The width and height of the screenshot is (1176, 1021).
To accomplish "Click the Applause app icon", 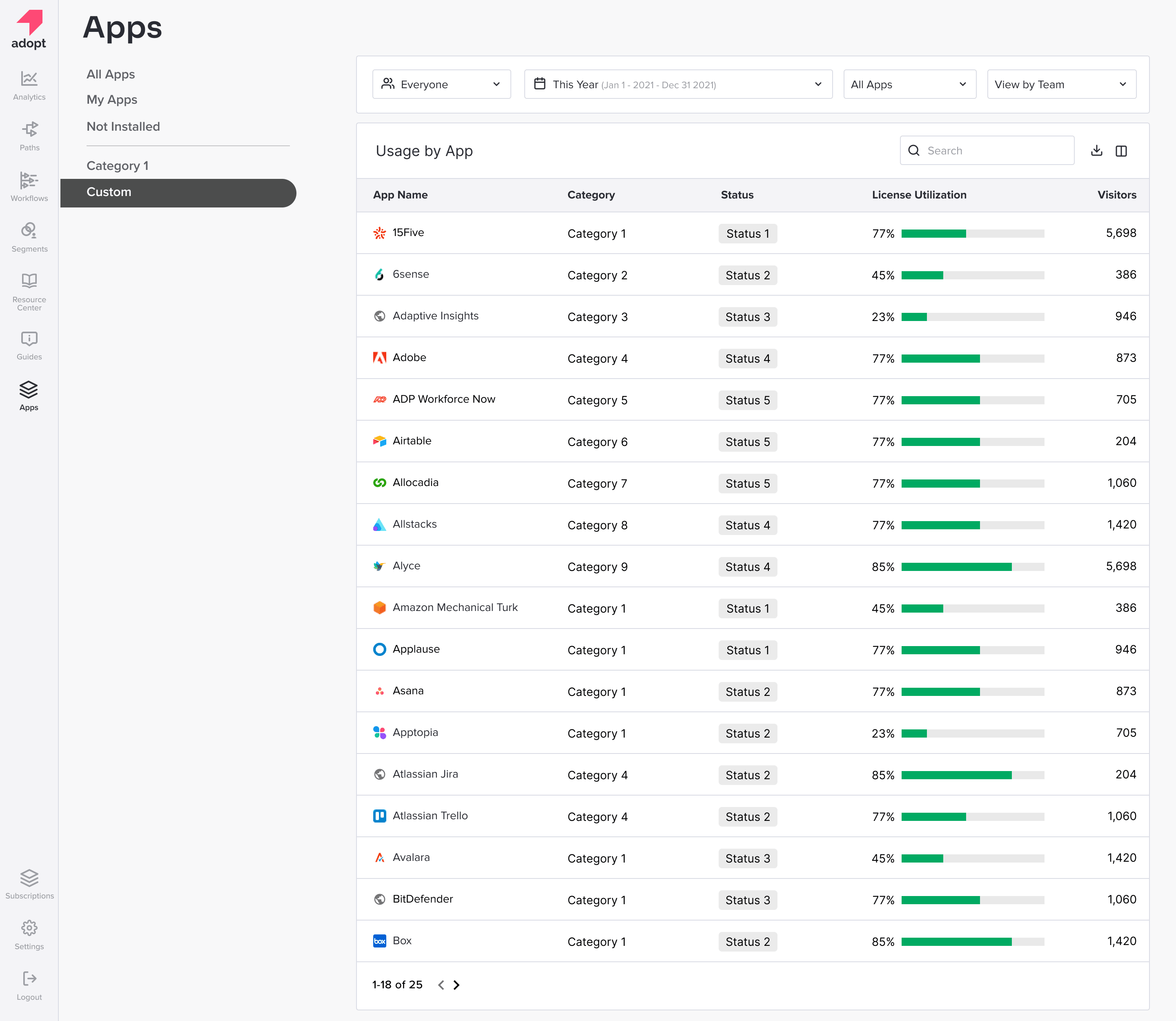I will [x=379, y=649].
